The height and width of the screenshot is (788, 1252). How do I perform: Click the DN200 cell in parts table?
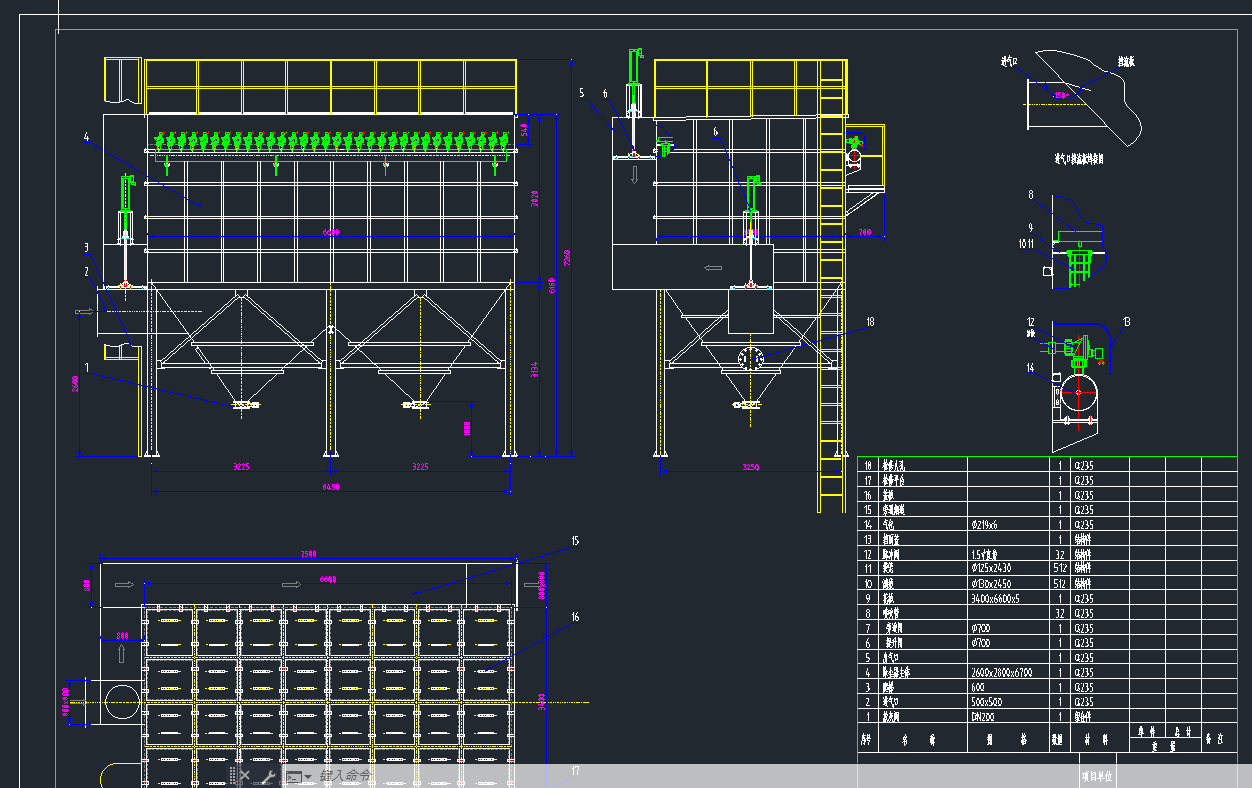coord(1008,716)
